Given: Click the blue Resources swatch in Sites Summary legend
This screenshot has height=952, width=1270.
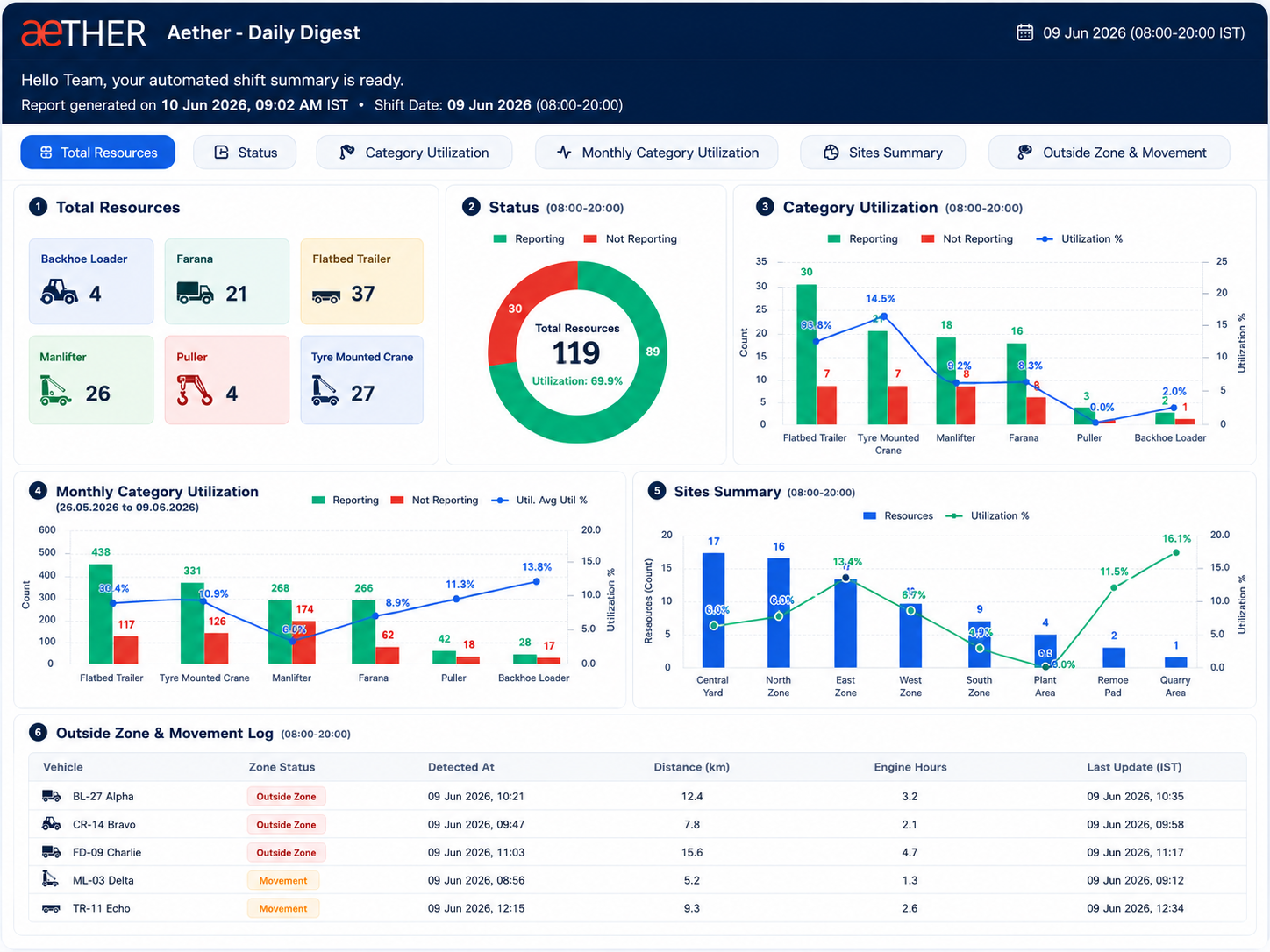Looking at the screenshot, I should tap(870, 515).
